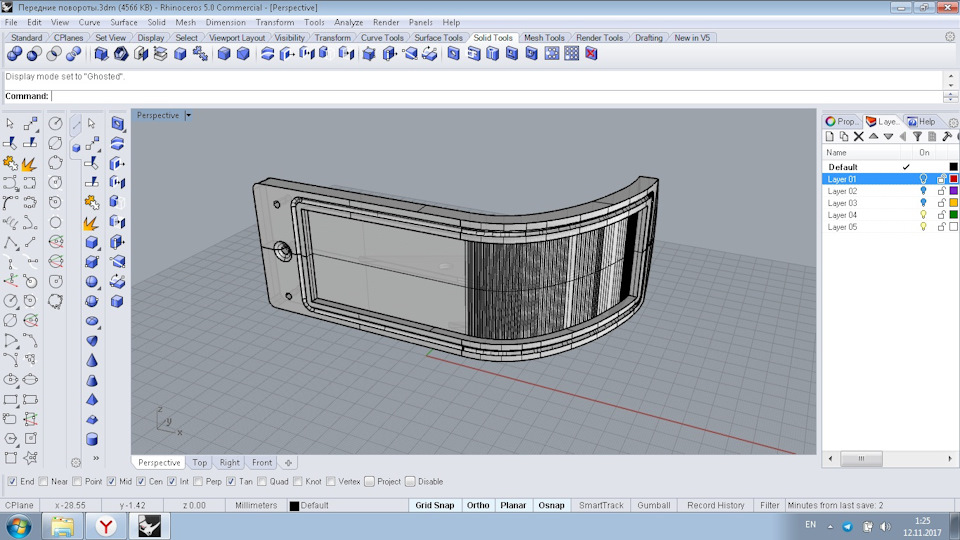960x540 pixels.
Task: Open command history scroll down arrow
Action: click(950, 85)
